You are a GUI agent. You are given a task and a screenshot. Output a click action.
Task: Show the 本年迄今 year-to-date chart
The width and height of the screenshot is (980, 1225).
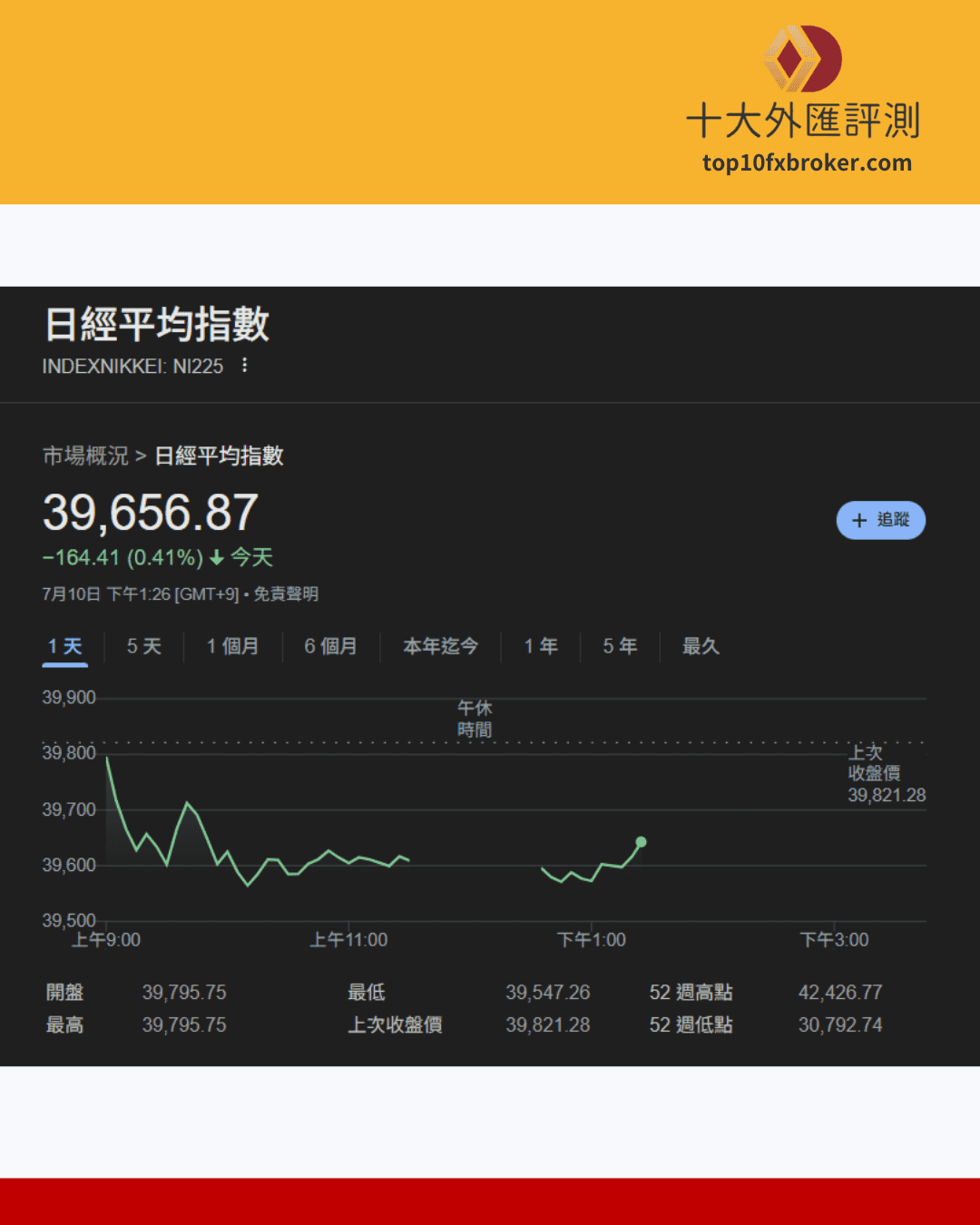tap(440, 646)
